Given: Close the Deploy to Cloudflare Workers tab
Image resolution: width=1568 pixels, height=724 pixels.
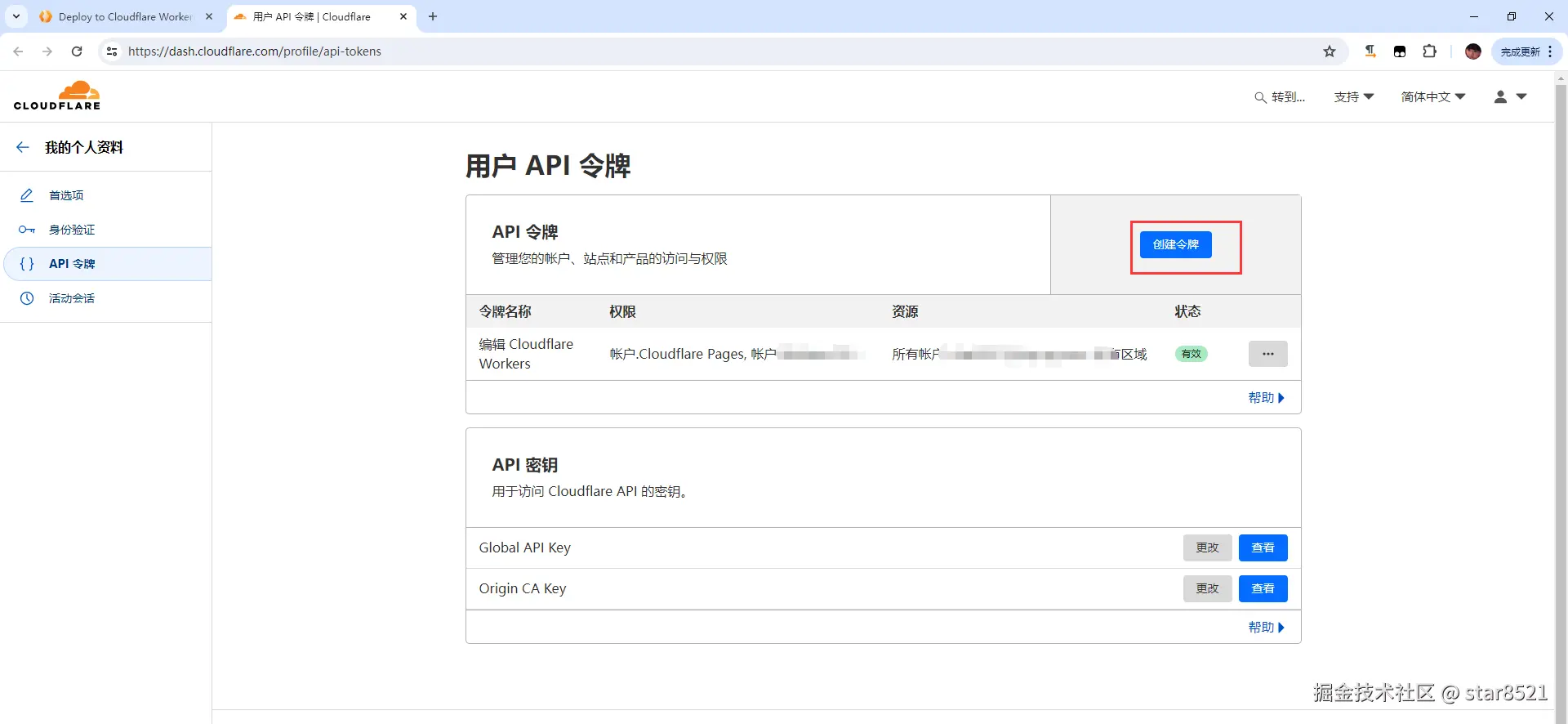Looking at the screenshot, I should (209, 16).
